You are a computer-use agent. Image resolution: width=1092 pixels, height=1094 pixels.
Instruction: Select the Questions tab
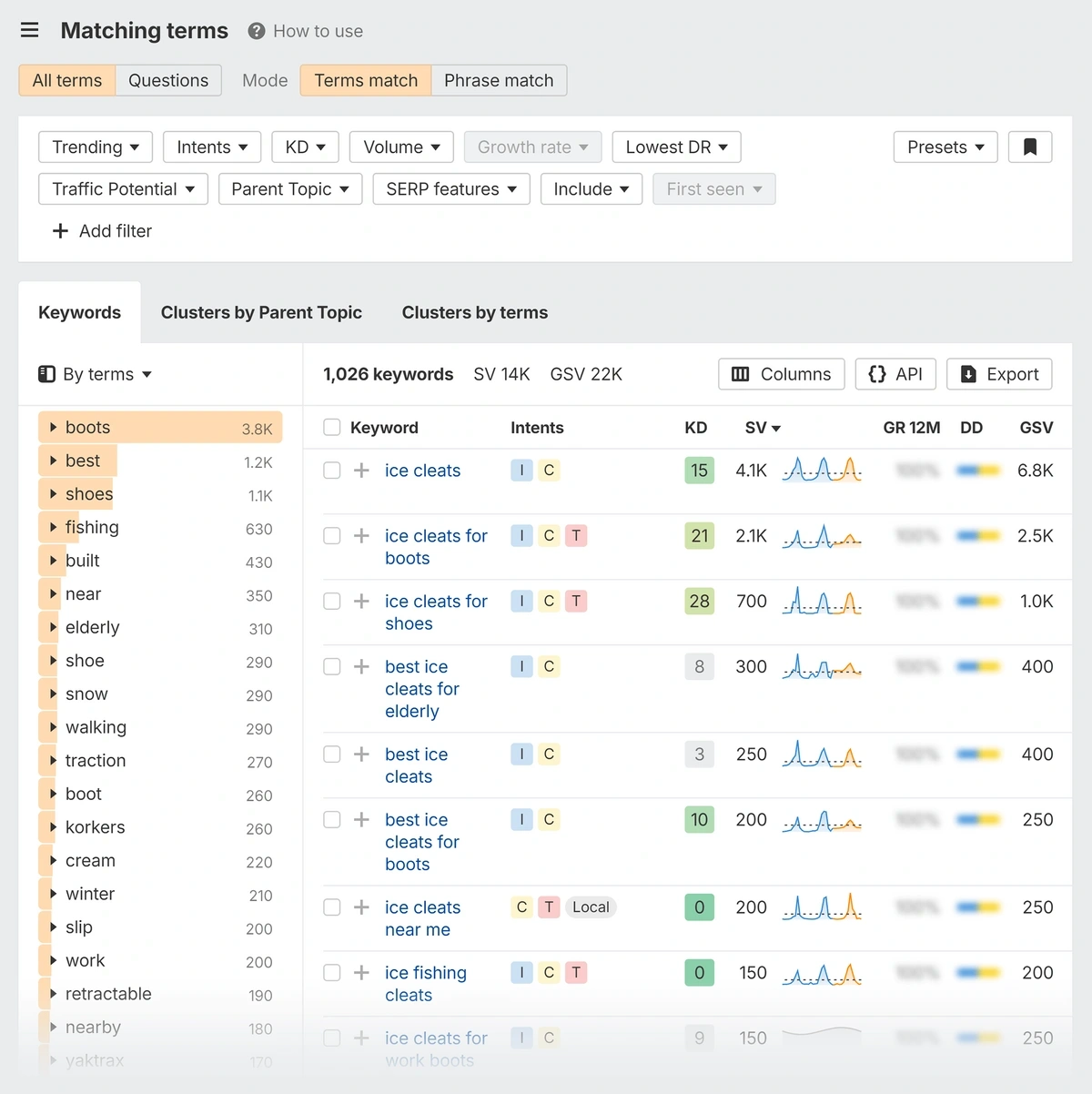[168, 80]
